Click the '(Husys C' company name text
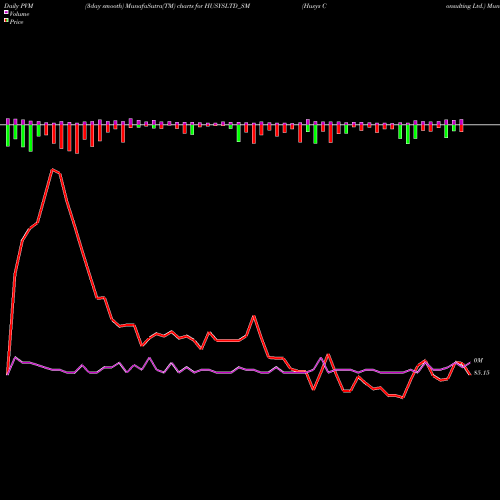The image size is (500, 500). coord(314,6)
